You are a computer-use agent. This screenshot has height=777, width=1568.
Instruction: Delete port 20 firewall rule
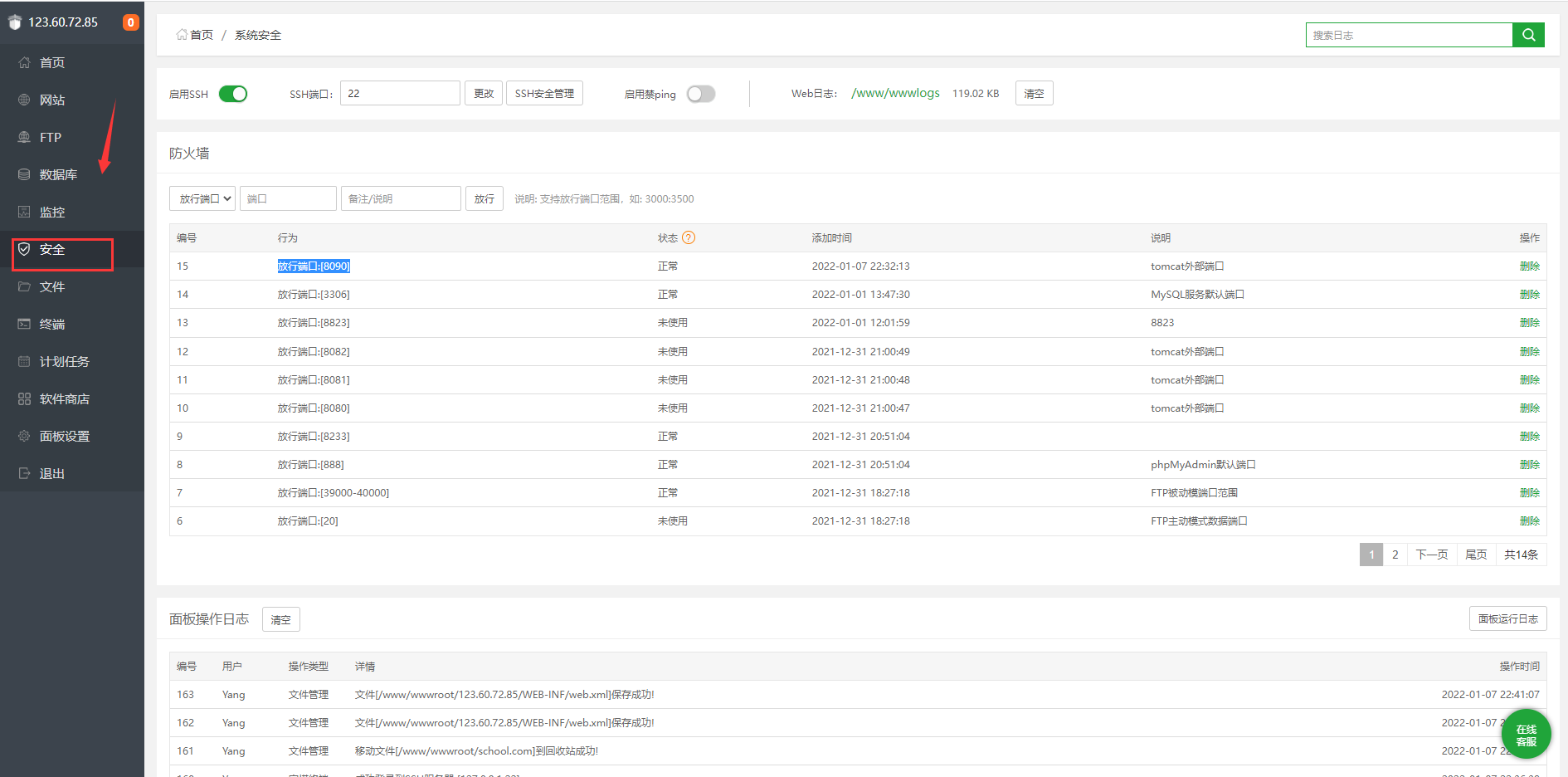1529,521
